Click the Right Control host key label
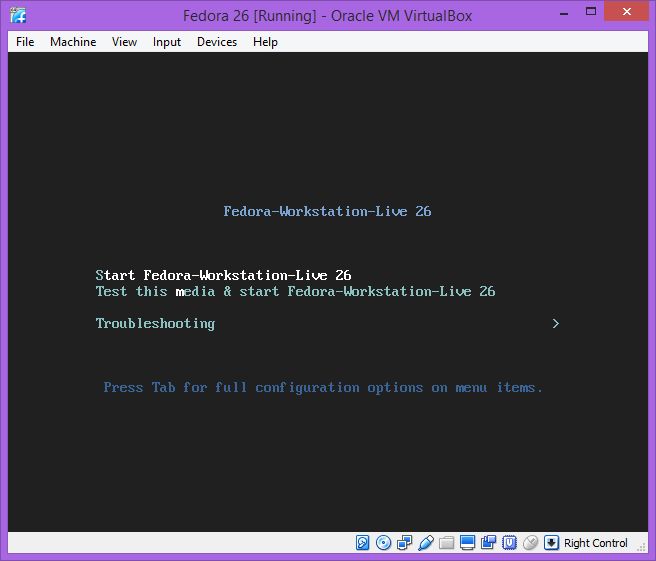This screenshot has height=561, width=656. 596,543
